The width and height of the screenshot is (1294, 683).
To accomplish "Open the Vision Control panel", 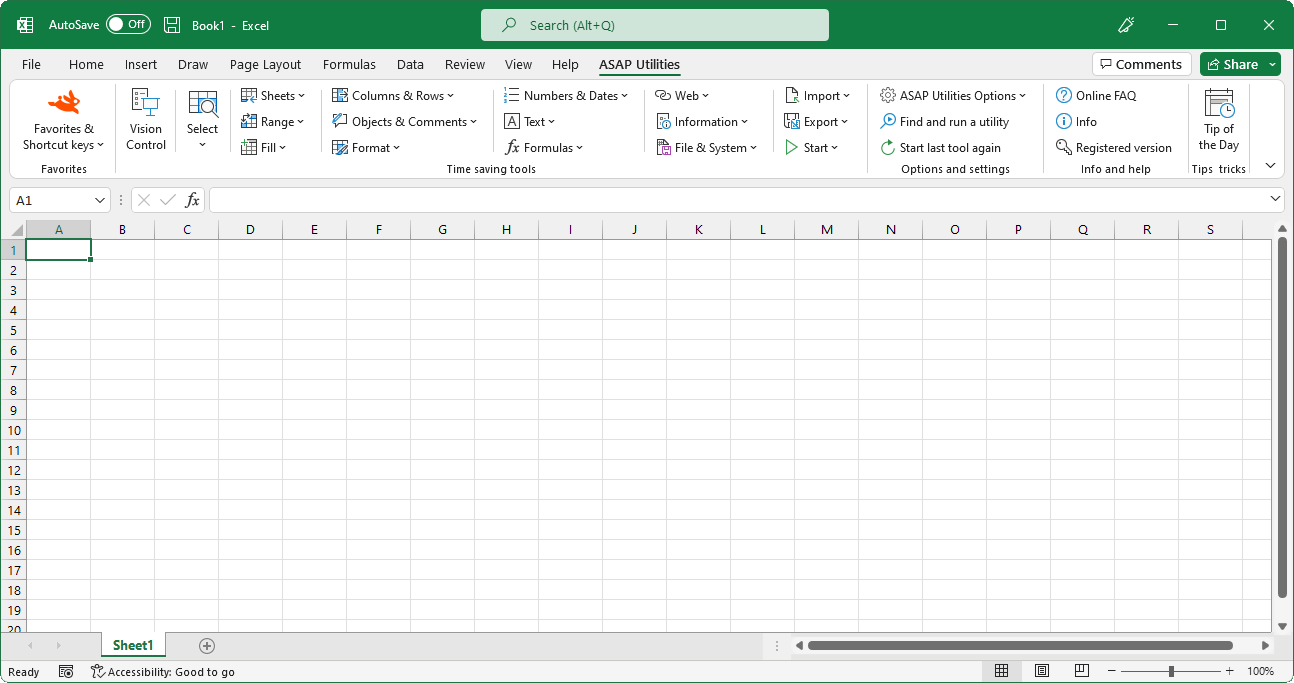I will point(145,120).
